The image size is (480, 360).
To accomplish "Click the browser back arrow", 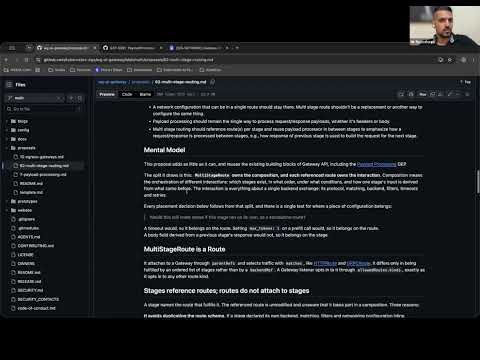I will coord(6,60).
